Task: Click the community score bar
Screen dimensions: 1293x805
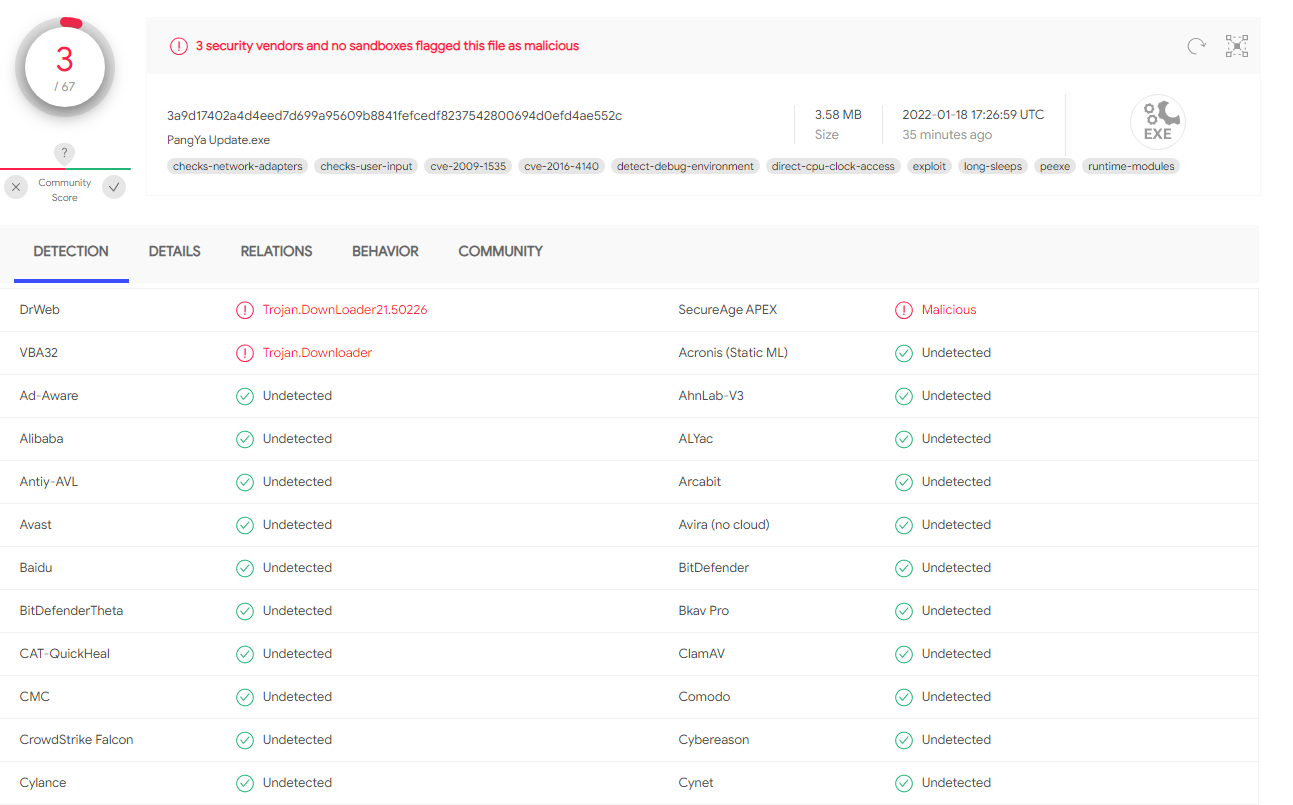Action: tap(65, 169)
